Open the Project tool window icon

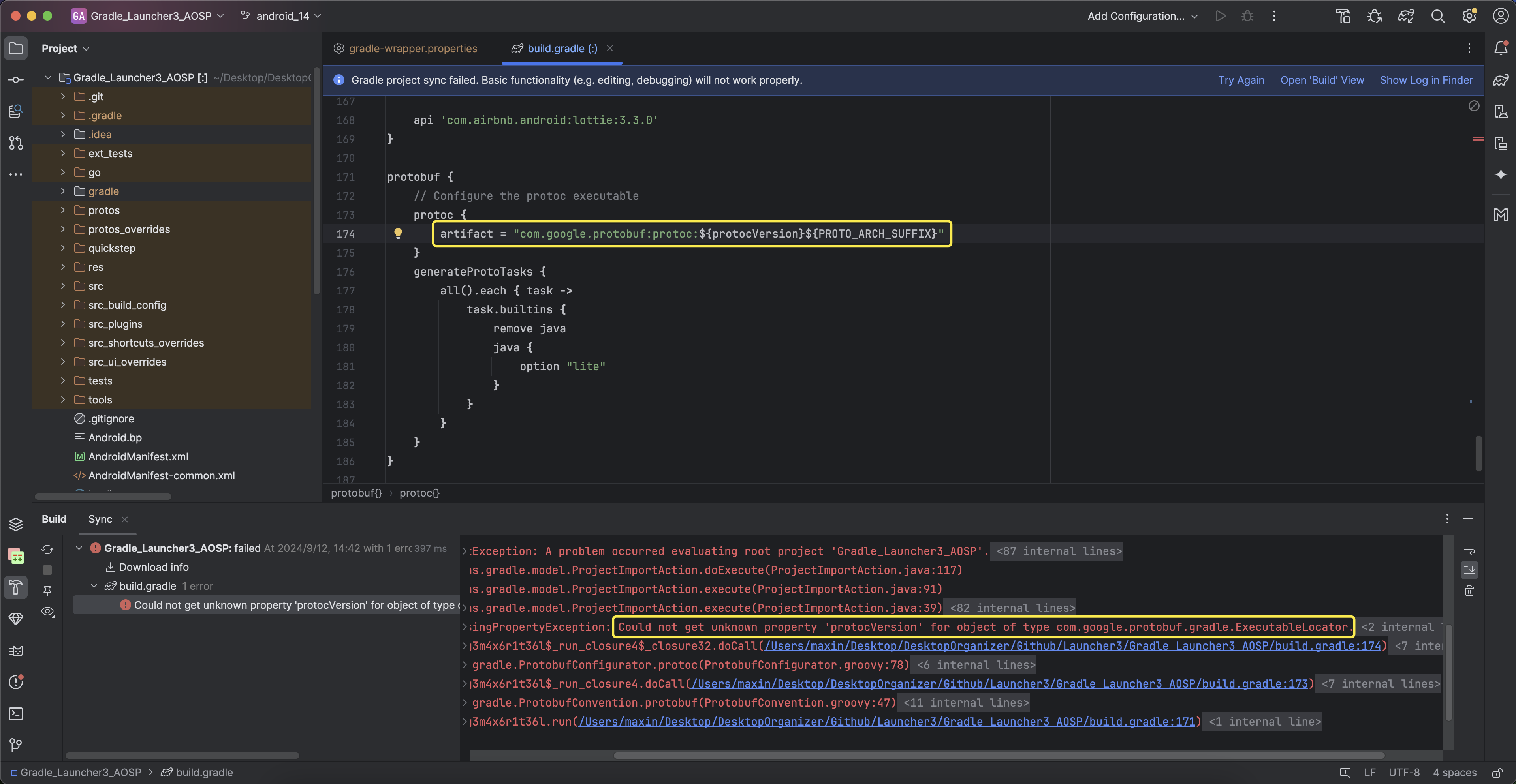(x=16, y=48)
